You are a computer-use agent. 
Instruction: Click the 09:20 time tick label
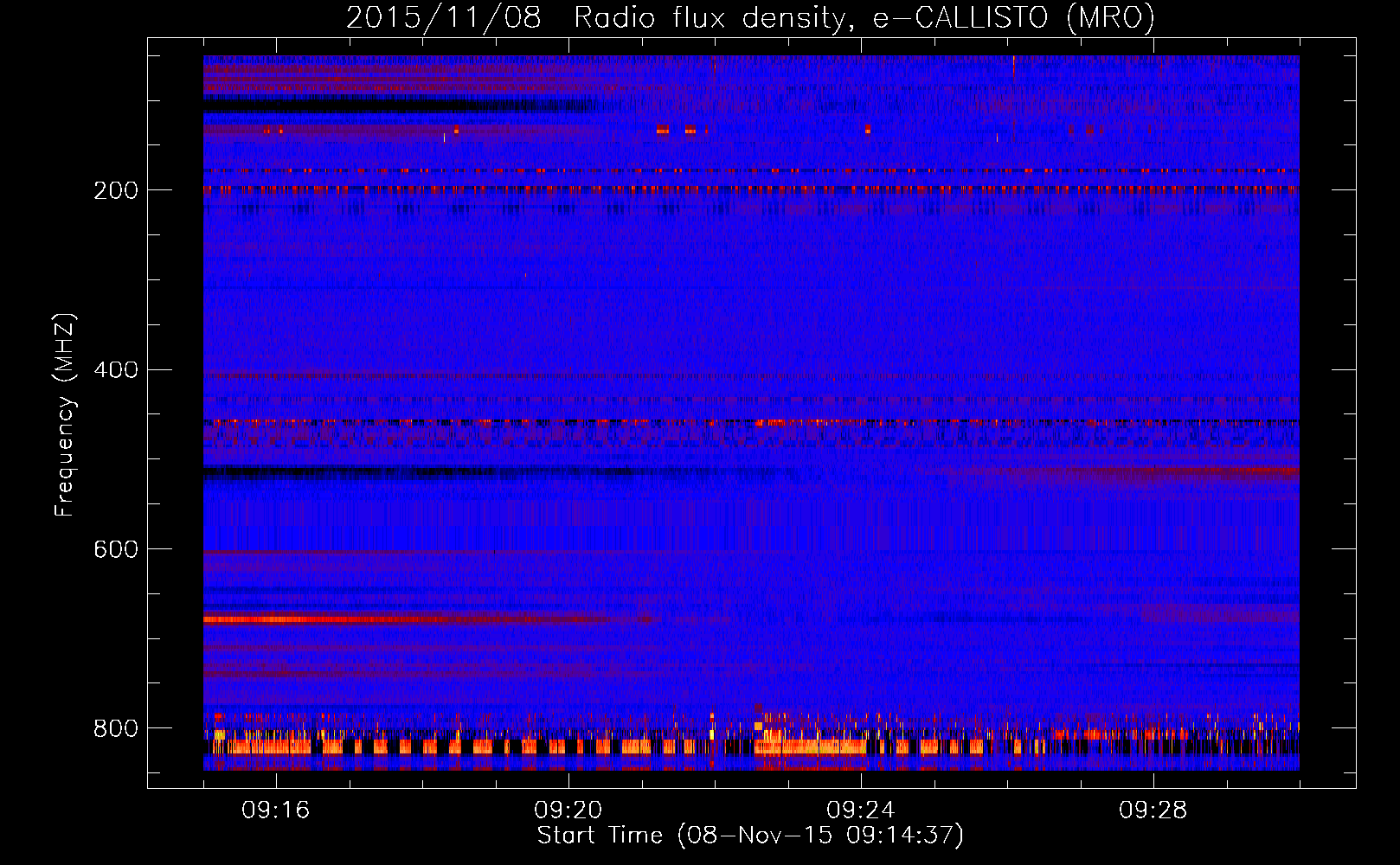coord(568,811)
